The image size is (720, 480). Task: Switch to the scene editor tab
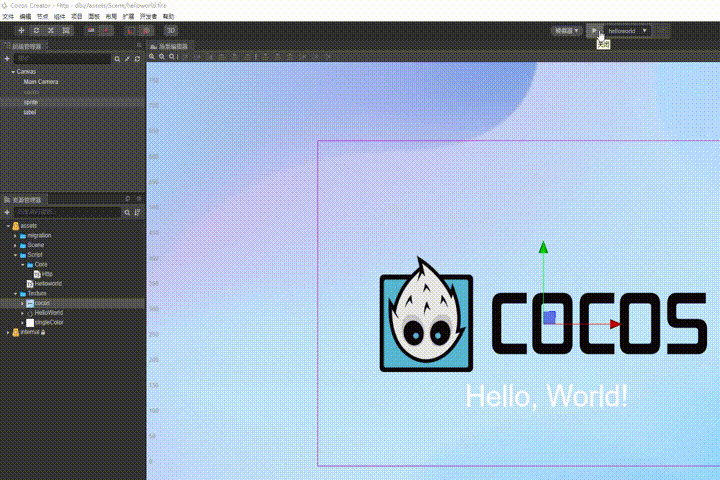(x=169, y=46)
